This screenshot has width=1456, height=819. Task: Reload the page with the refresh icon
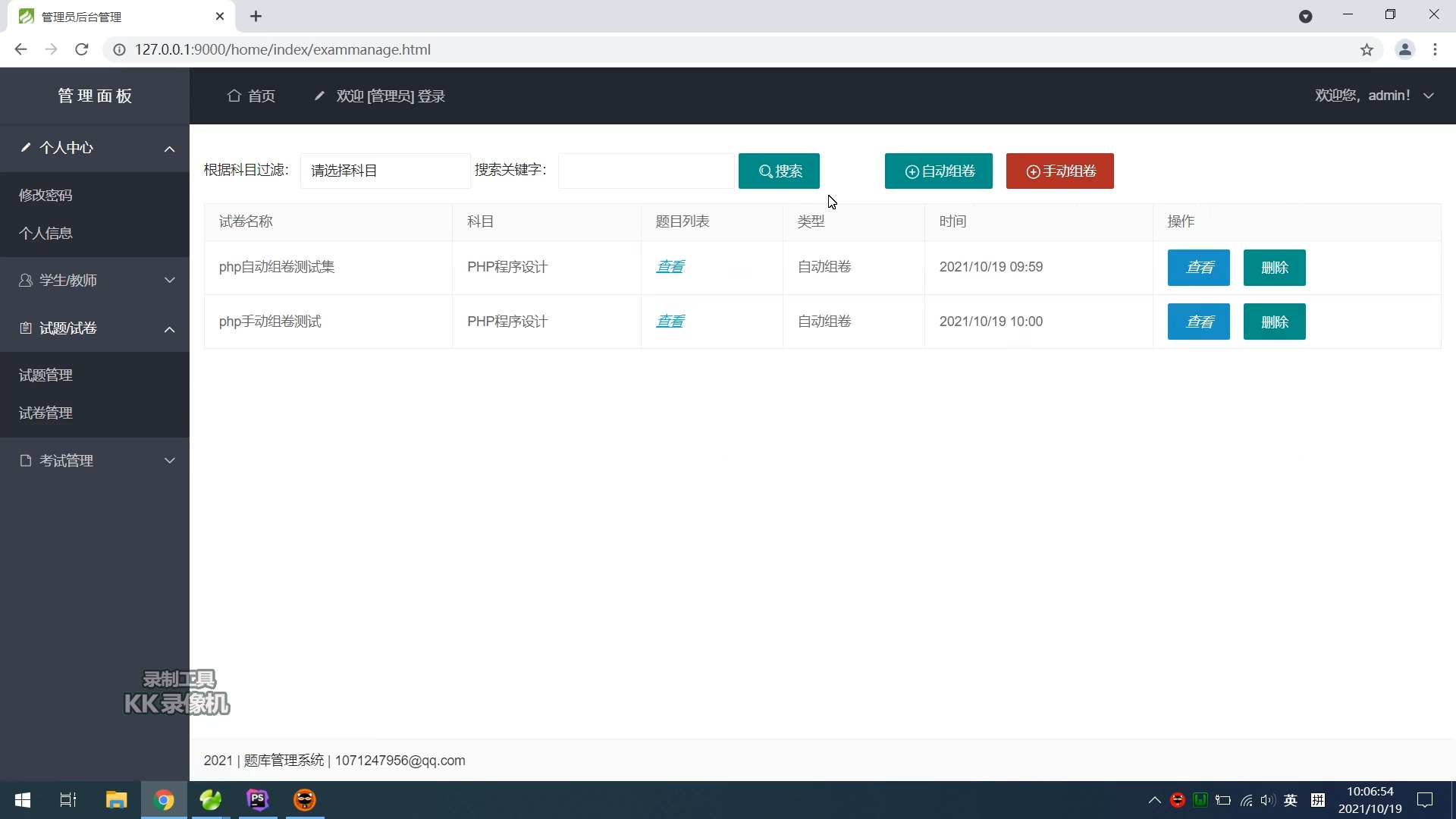[82, 50]
